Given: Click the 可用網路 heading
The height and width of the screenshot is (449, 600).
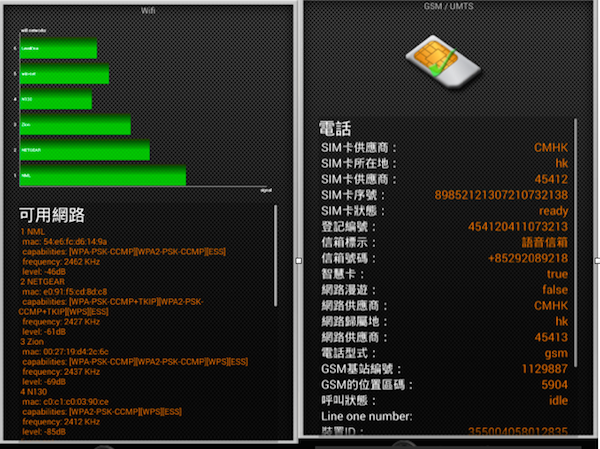Looking at the screenshot, I should [x=52, y=215].
